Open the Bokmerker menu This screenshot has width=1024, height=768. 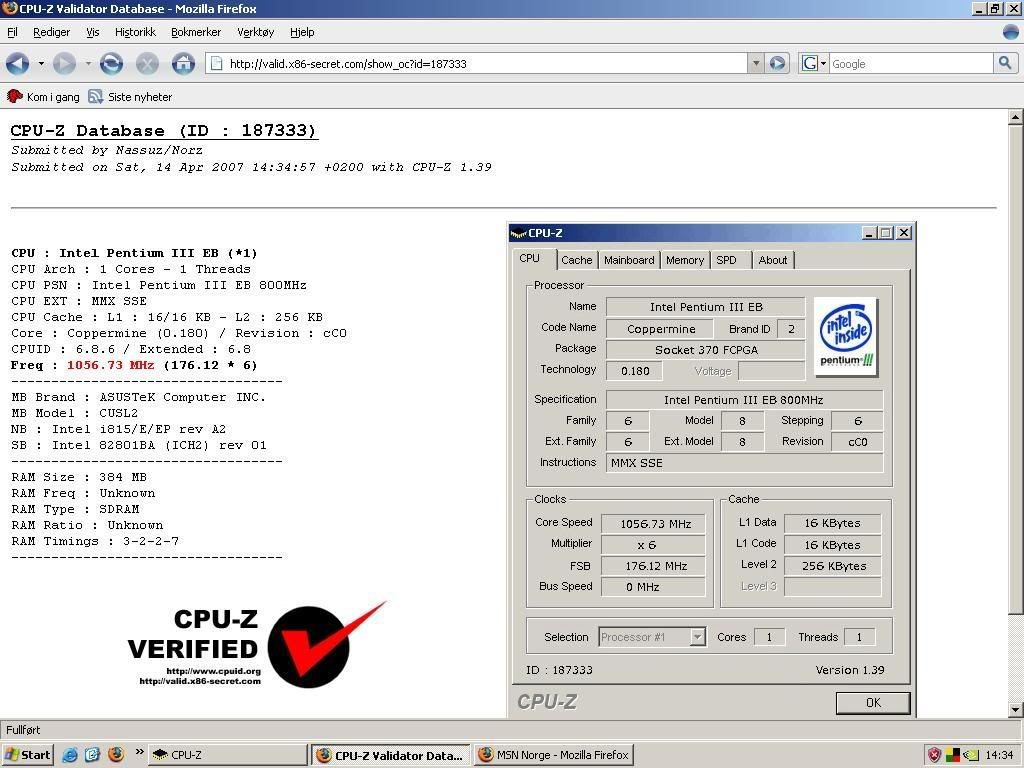pyautogui.click(x=196, y=32)
